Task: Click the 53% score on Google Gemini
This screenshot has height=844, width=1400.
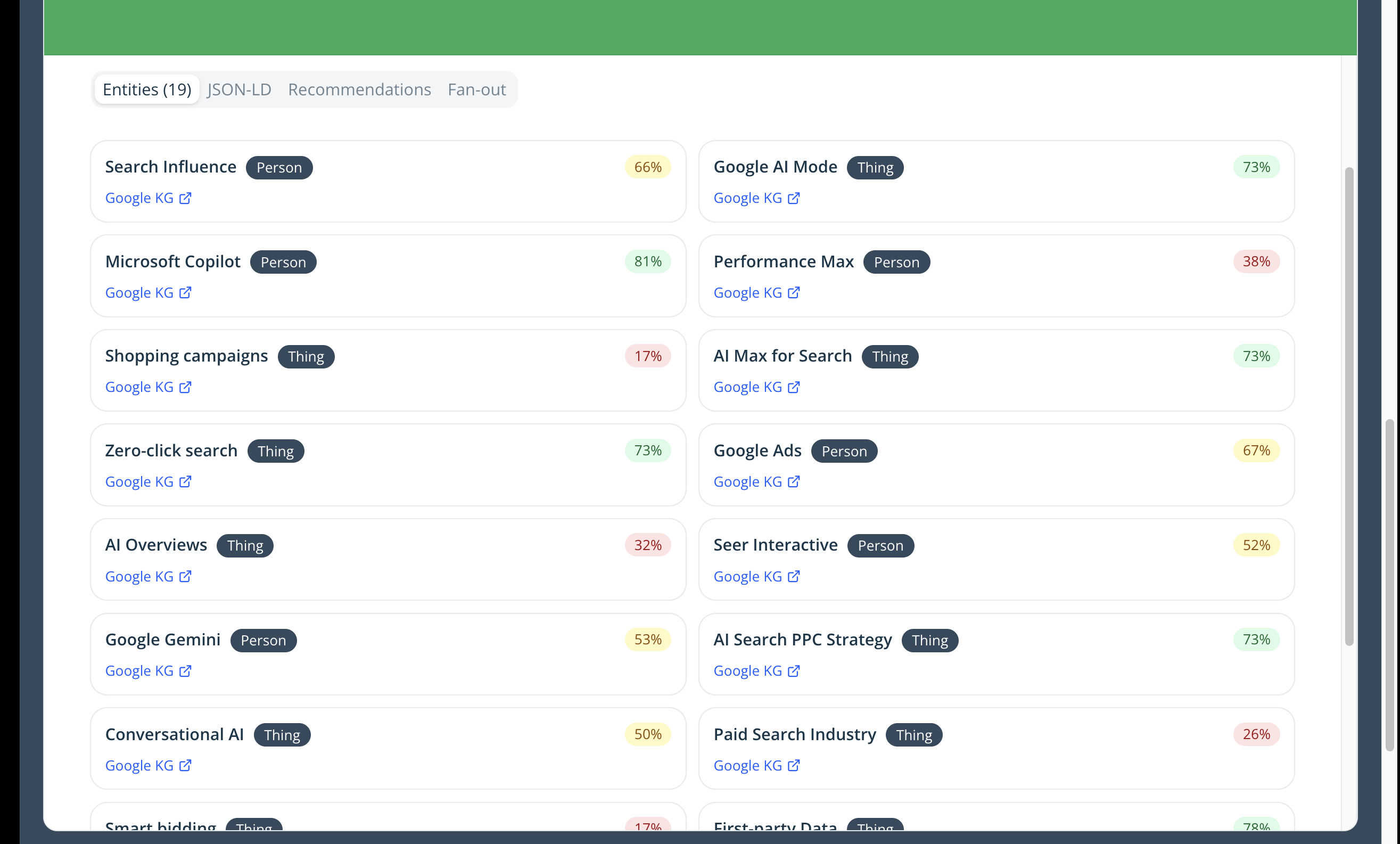Action: (x=648, y=640)
